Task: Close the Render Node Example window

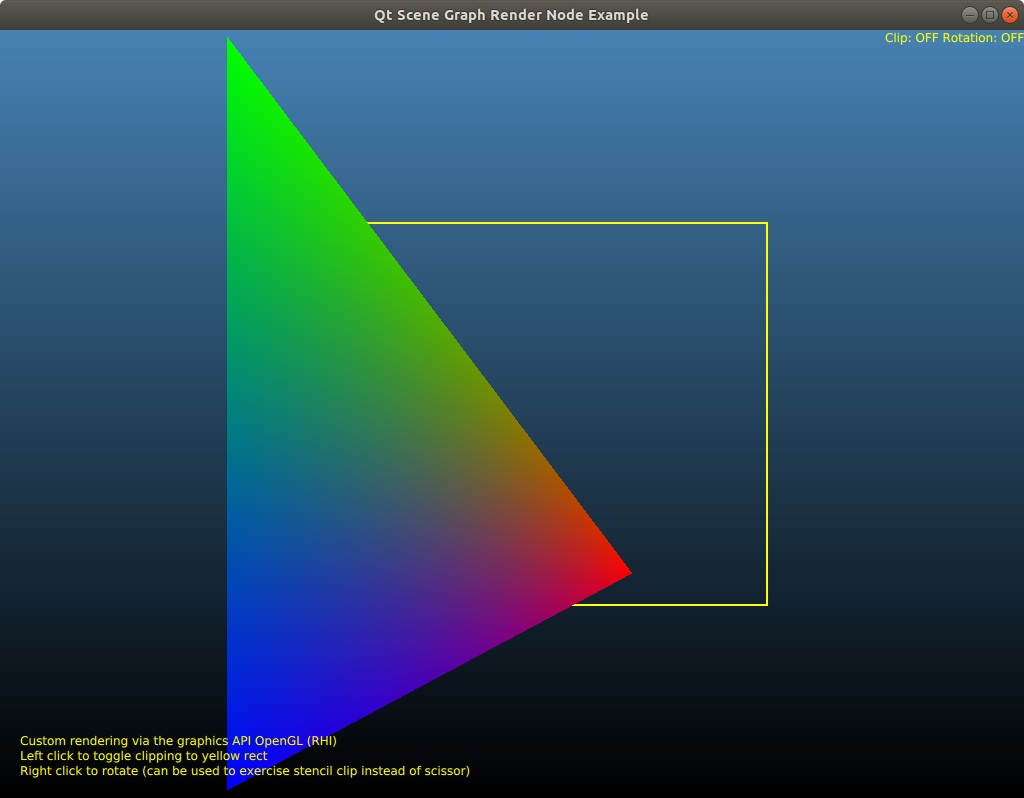Action: 1009,15
